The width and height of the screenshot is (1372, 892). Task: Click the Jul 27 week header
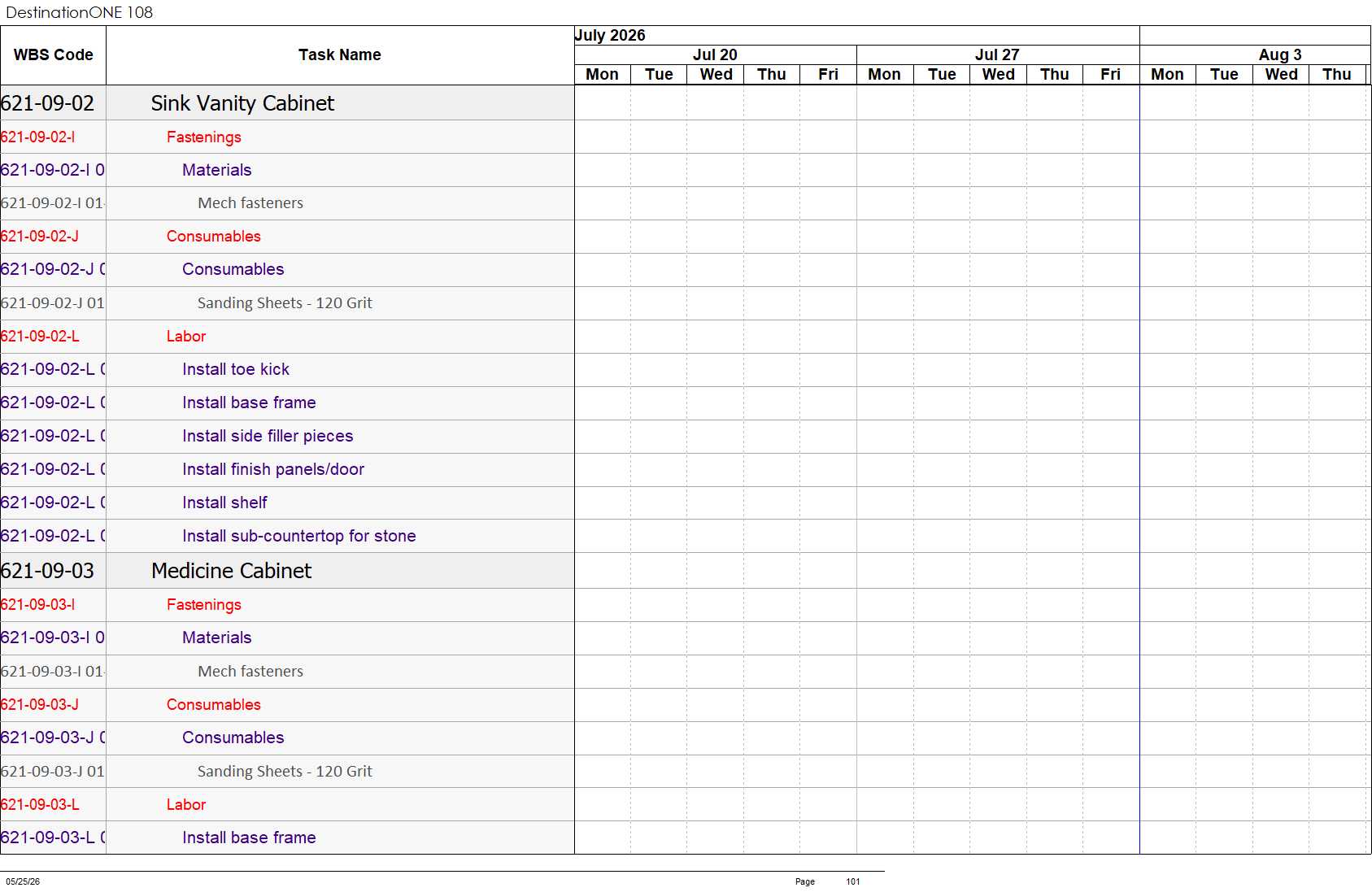(x=997, y=54)
